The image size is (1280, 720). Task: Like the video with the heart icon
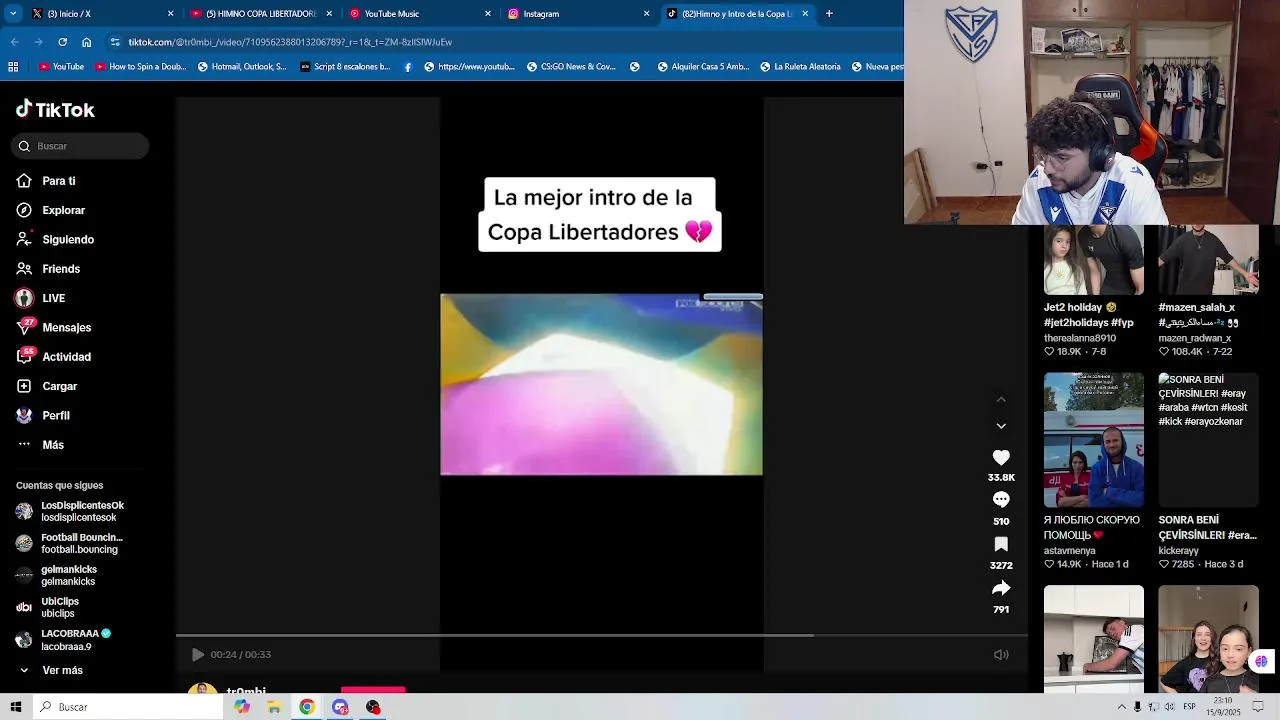(1001, 458)
